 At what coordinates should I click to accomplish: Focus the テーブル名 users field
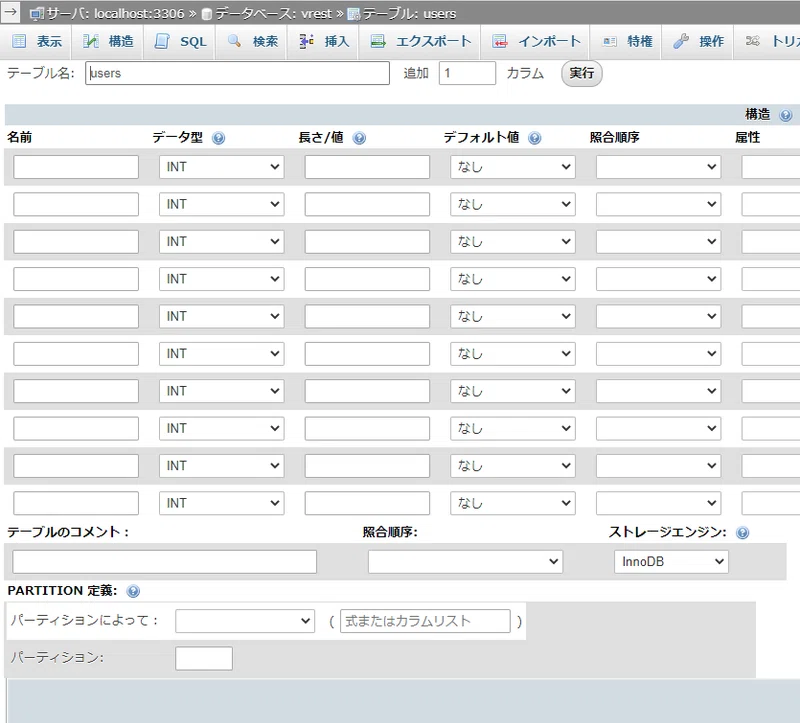tap(237, 73)
